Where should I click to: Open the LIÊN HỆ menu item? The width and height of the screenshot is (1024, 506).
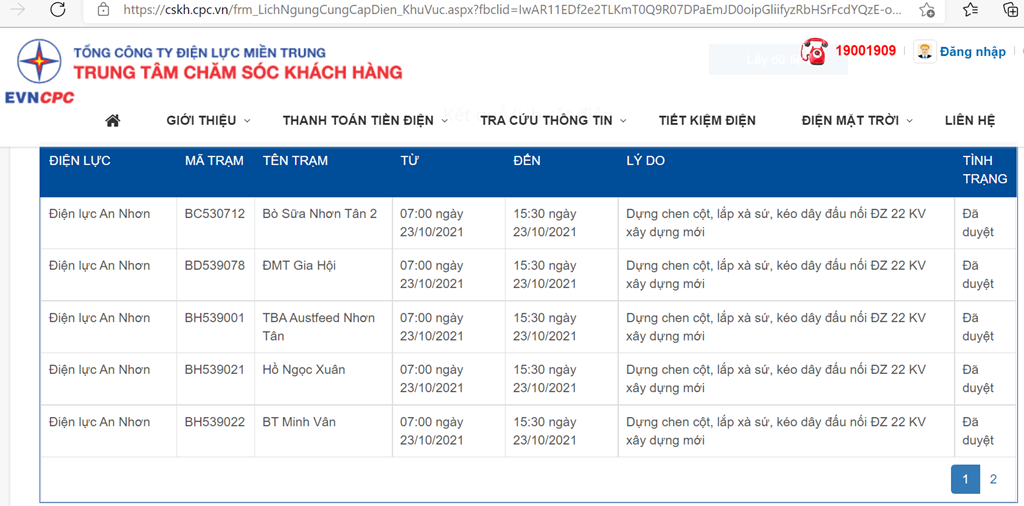[970, 120]
